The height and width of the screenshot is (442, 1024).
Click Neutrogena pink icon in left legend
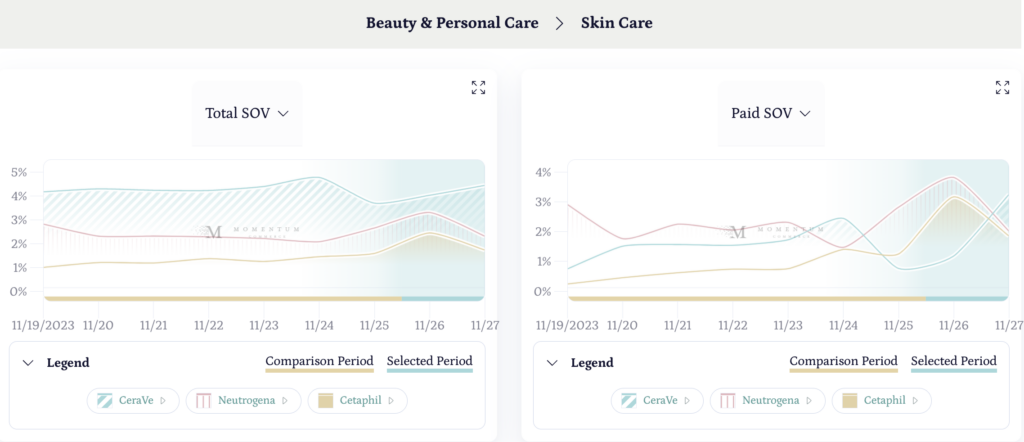pos(203,401)
